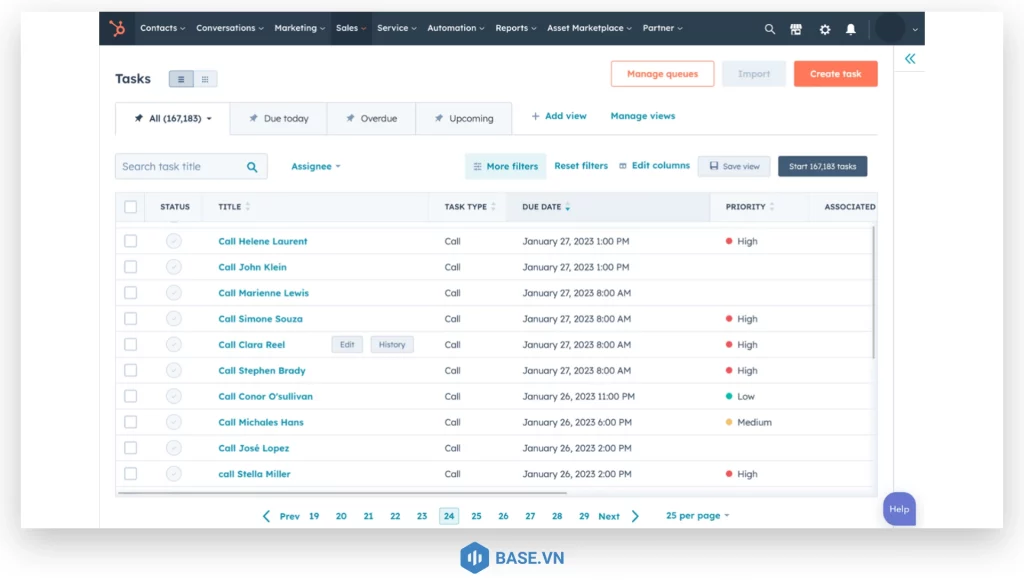Switch tasks to list view icon
Viewport: 1024px width, 587px height.
179,78
